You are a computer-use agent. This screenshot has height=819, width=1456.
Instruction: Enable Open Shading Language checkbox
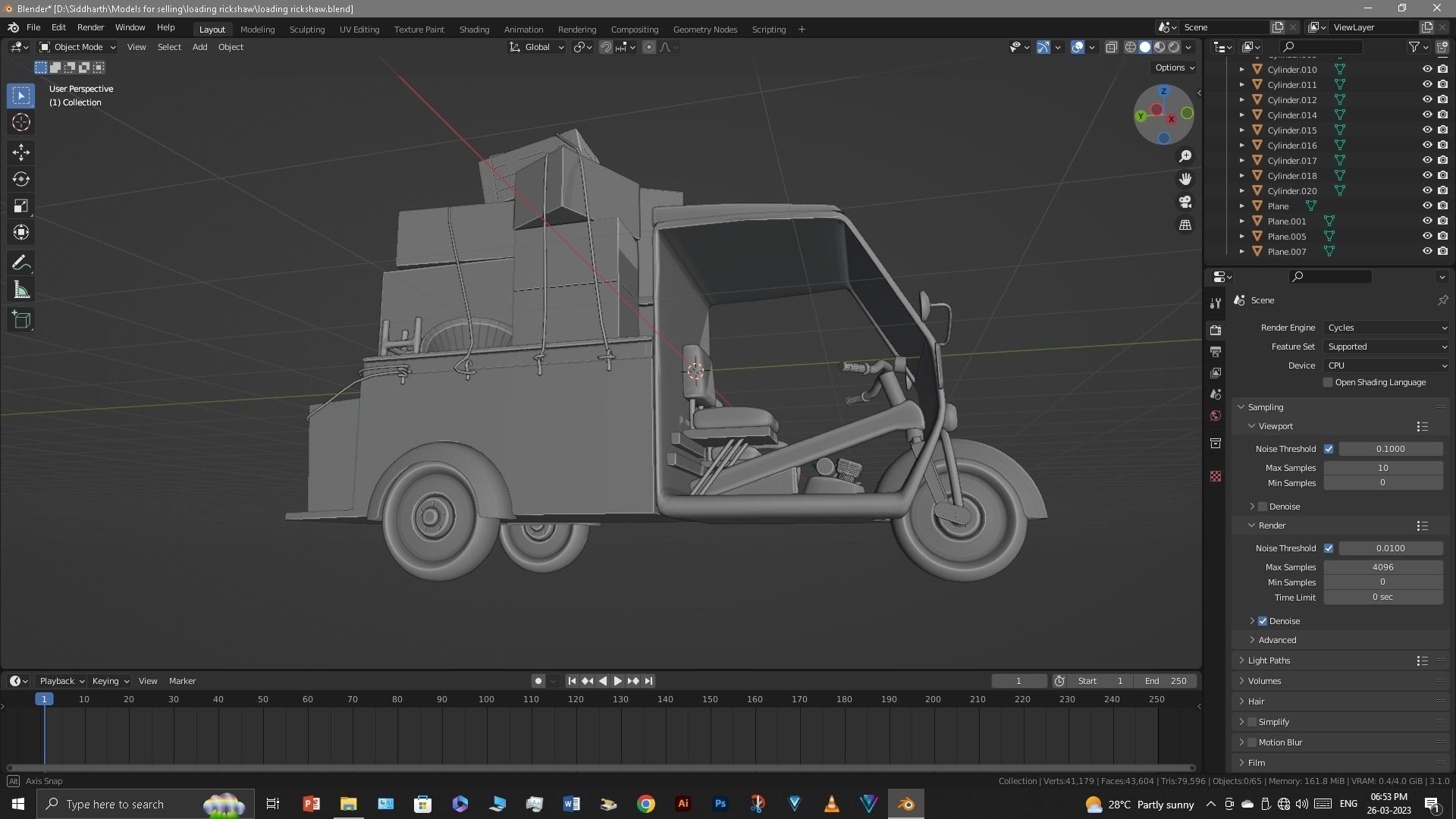pyautogui.click(x=1328, y=382)
